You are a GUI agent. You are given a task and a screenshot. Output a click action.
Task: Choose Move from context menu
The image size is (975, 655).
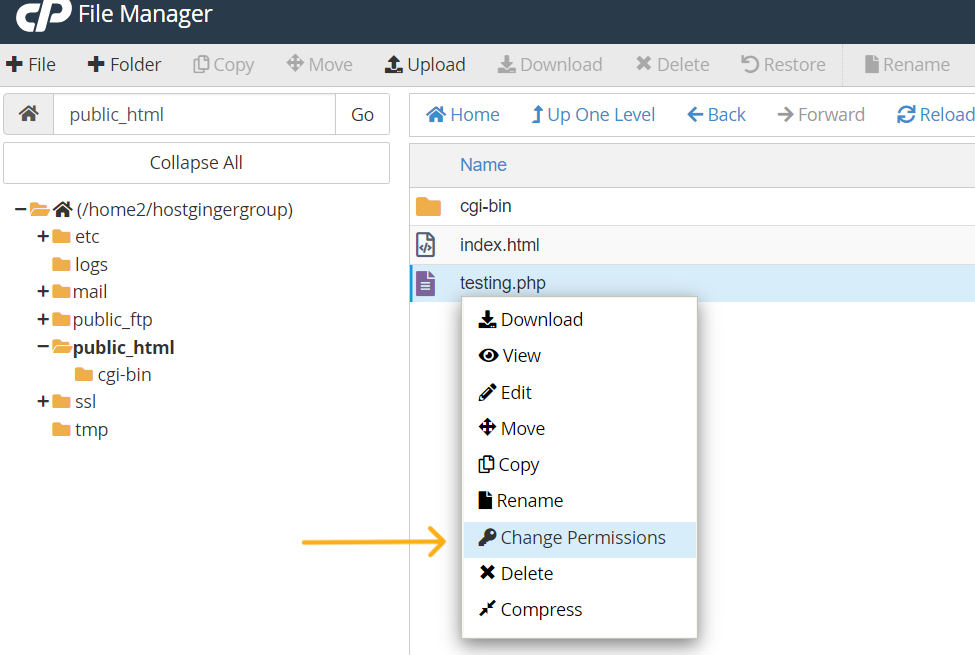580,429
